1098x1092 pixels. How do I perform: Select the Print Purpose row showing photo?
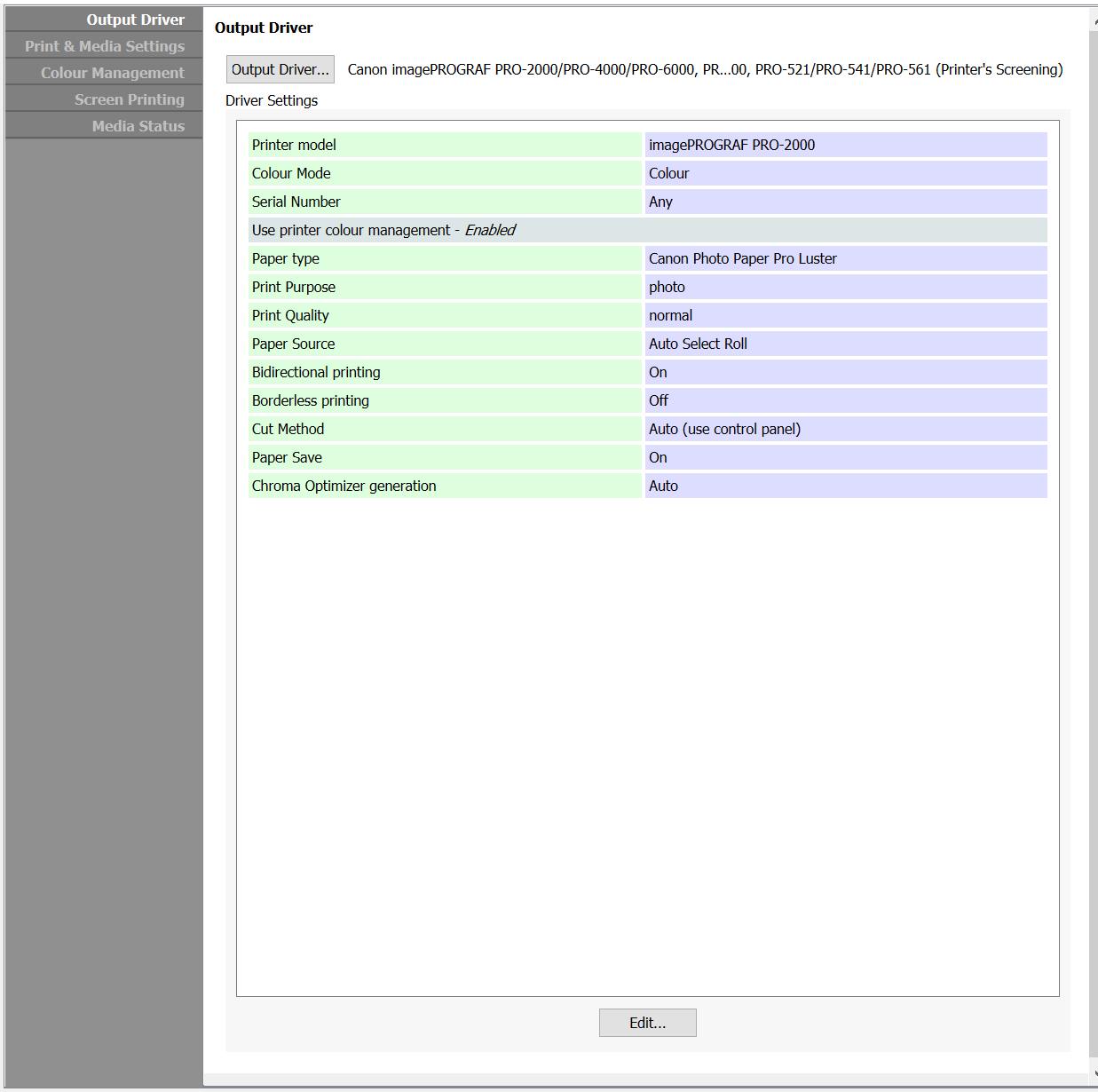click(x=444, y=287)
